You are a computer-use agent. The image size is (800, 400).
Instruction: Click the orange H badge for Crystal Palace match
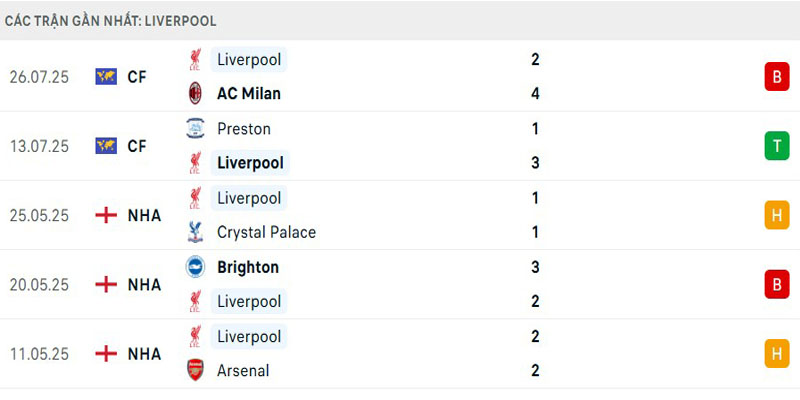coord(776,215)
